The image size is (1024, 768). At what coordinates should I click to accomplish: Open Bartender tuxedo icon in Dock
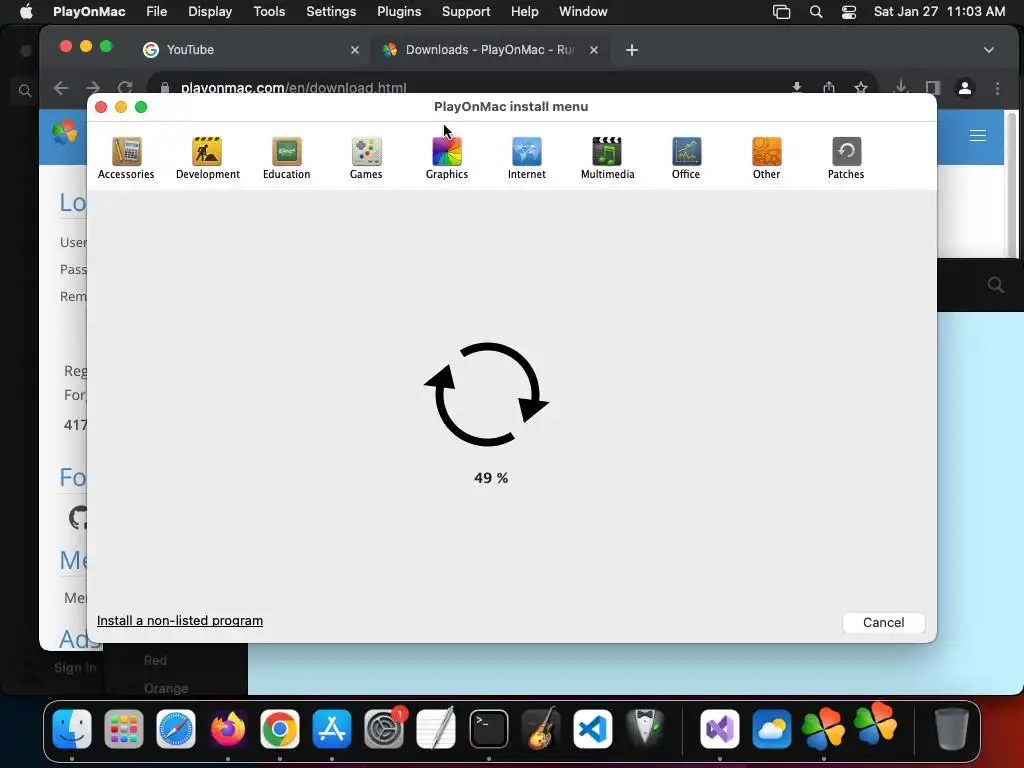pyautogui.click(x=645, y=729)
